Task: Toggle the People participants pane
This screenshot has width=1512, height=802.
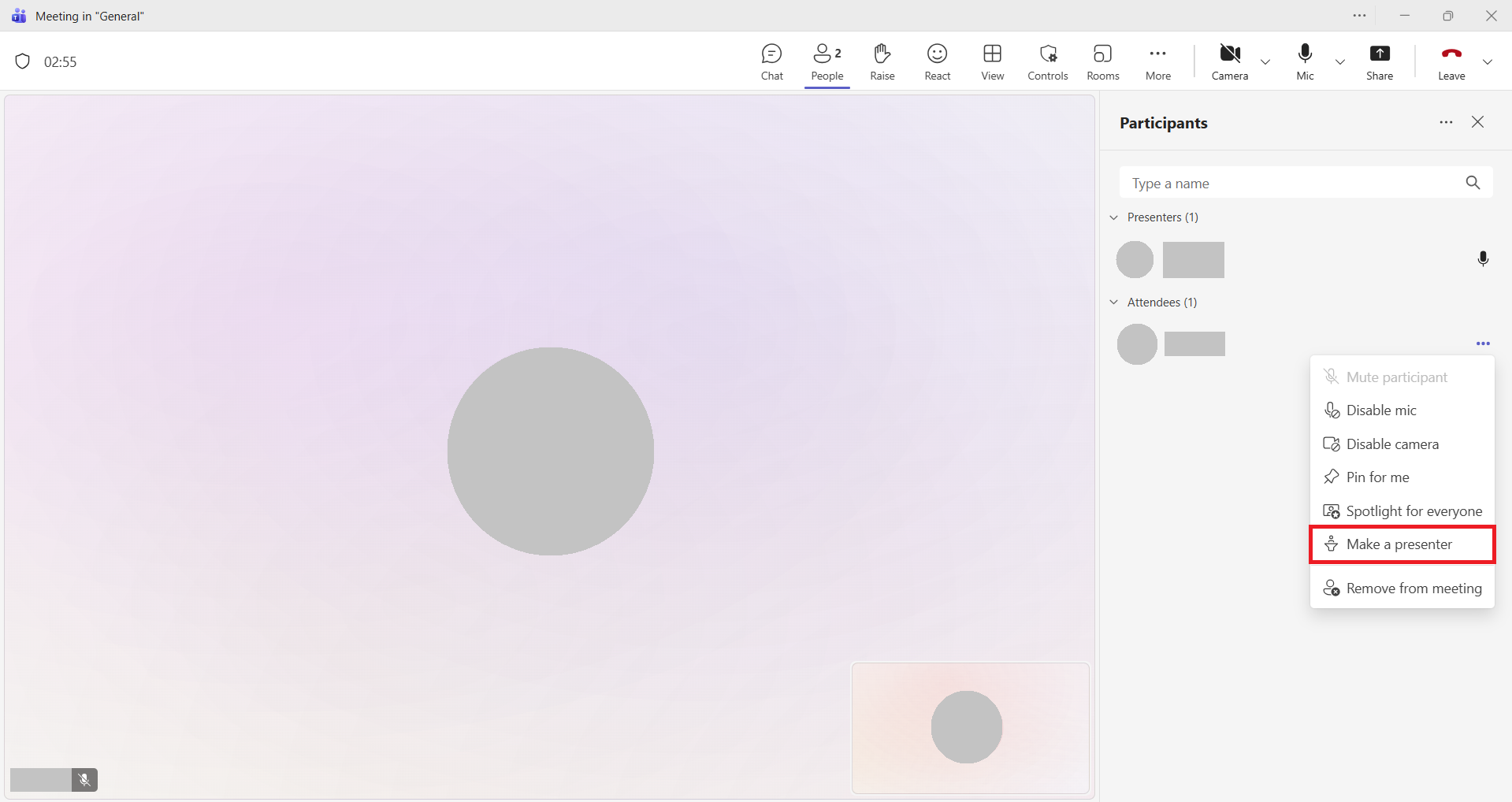Action: 827,61
